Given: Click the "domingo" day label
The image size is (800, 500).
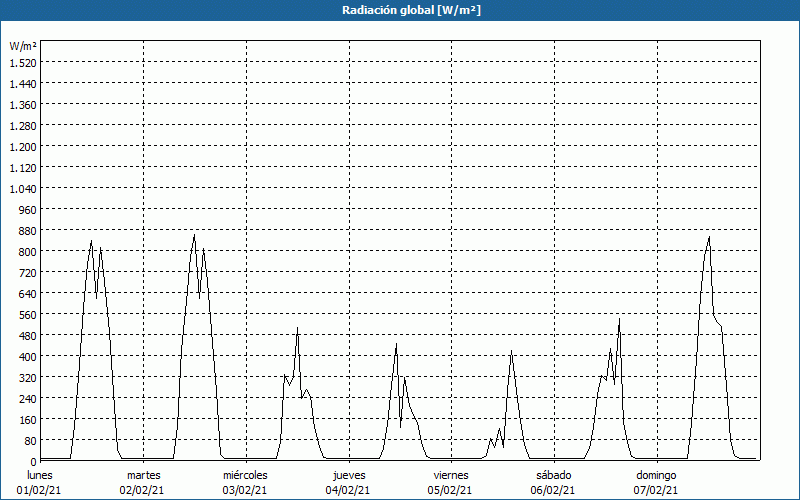Looking at the screenshot, I should tap(656, 475).
